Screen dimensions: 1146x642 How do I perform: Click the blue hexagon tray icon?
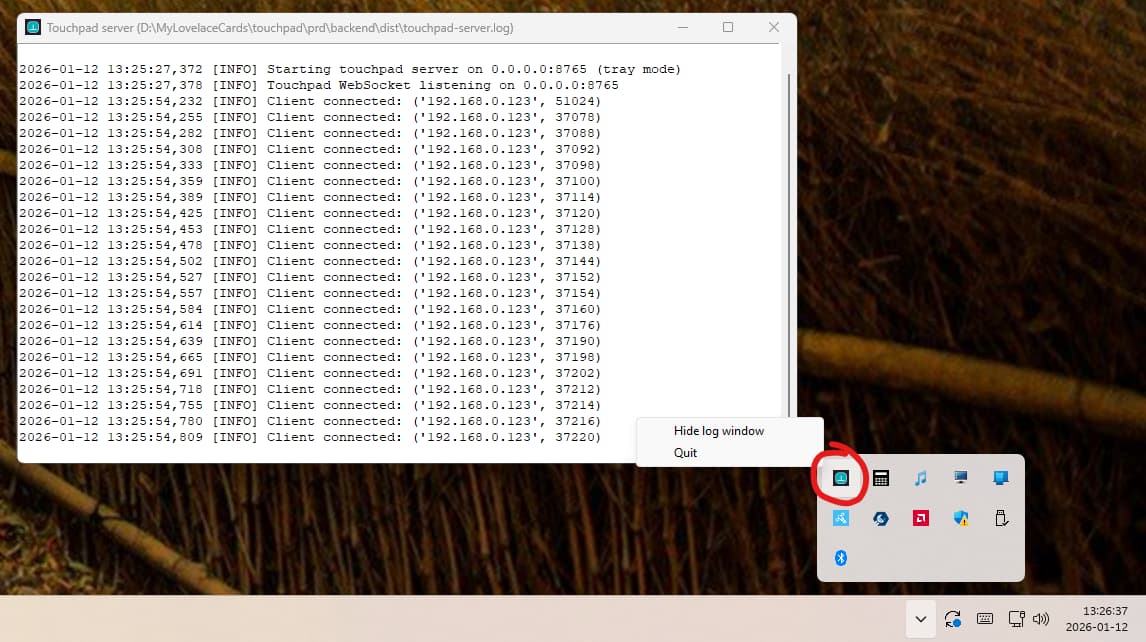pos(881,518)
